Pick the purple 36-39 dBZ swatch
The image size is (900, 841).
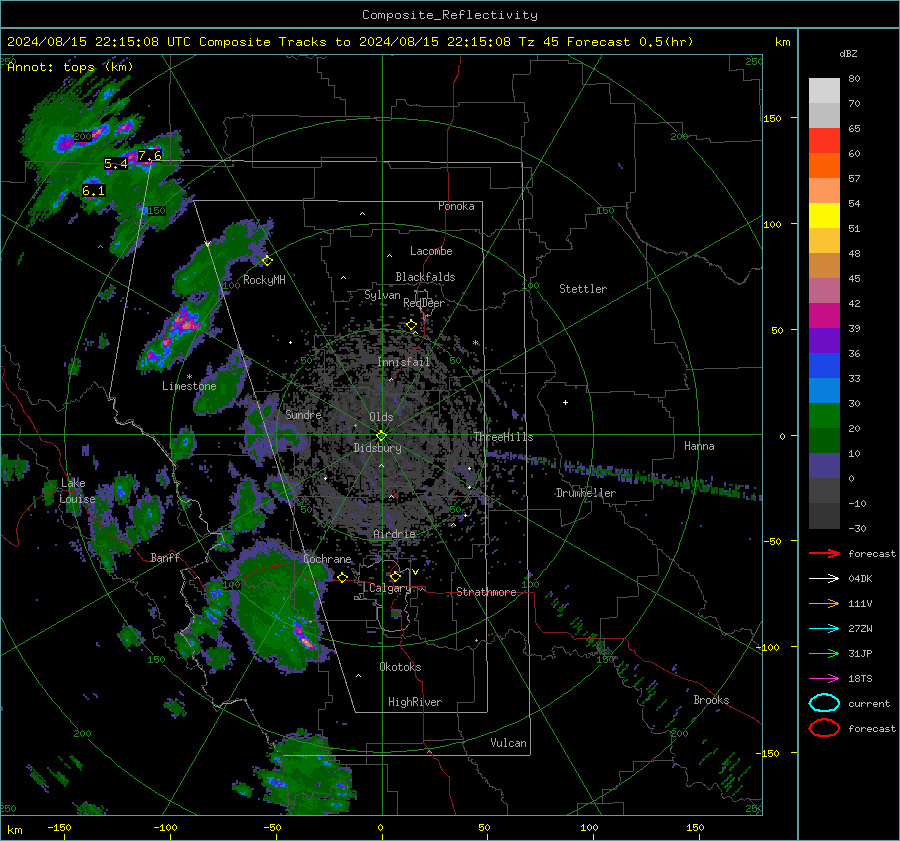pyautogui.click(x=824, y=340)
